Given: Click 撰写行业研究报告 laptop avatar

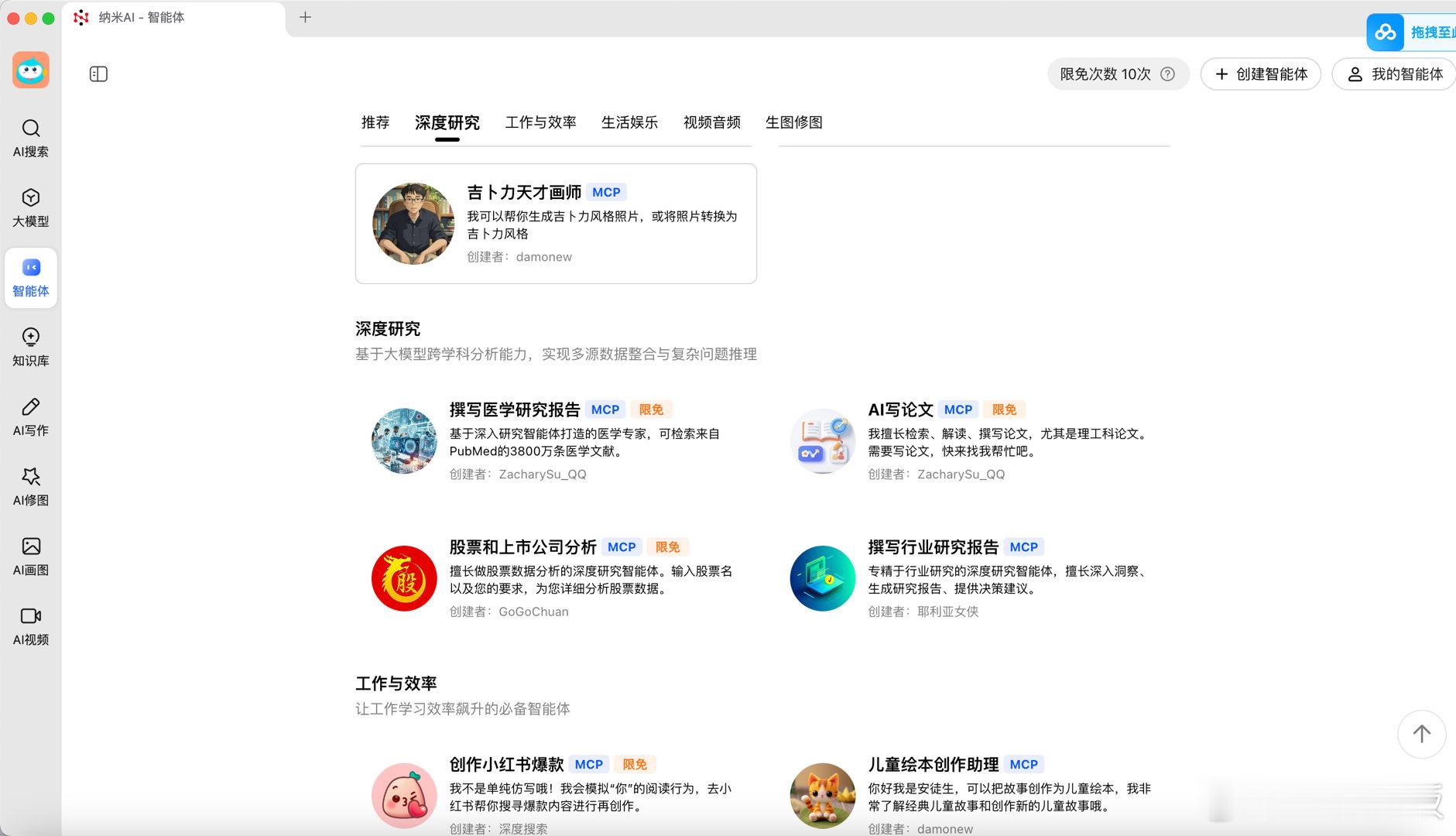Looking at the screenshot, I should (823, 578).
